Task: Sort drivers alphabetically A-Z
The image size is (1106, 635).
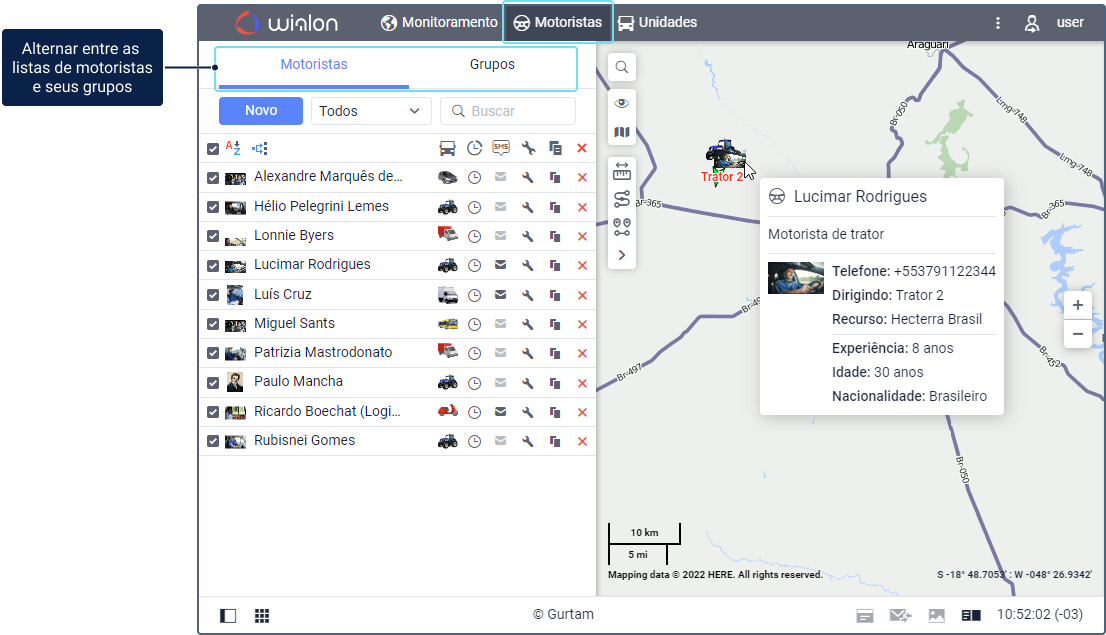Action: [233, 148]
